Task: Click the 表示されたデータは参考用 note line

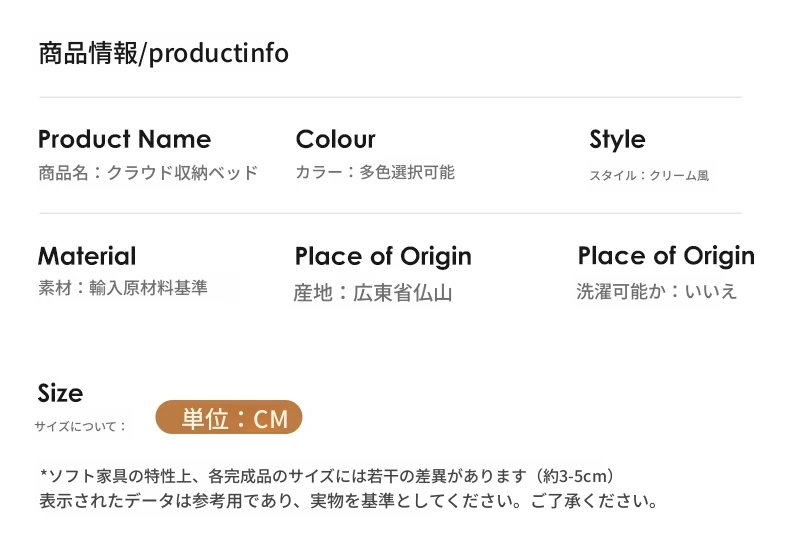Action: 349,501
